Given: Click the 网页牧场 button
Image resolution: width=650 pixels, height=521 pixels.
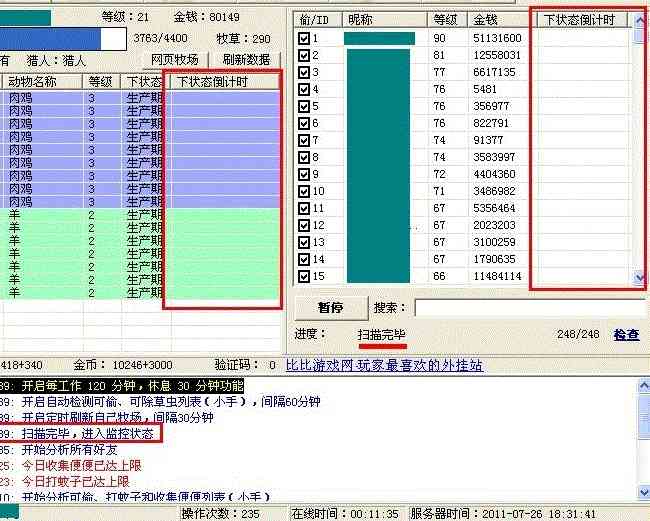Looking at the screenshot, I should point(175,60).
